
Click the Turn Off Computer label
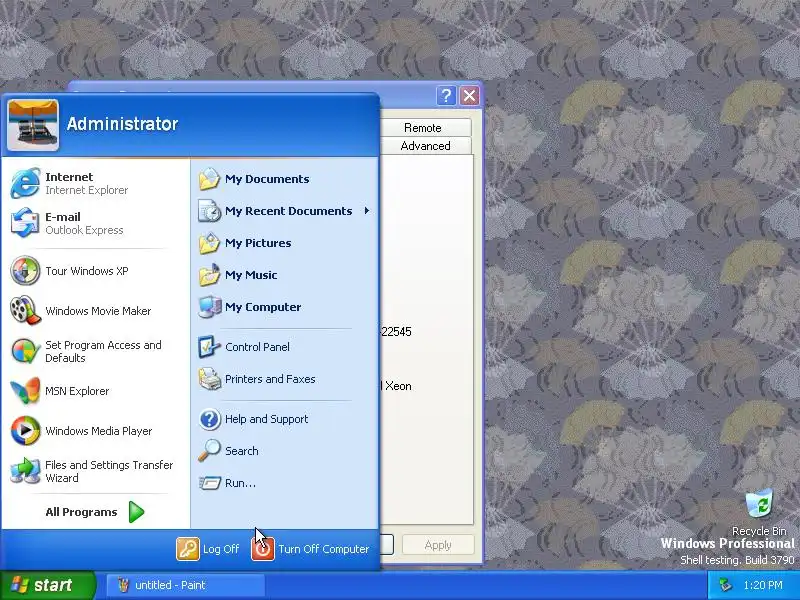click(x=323, y=549)
